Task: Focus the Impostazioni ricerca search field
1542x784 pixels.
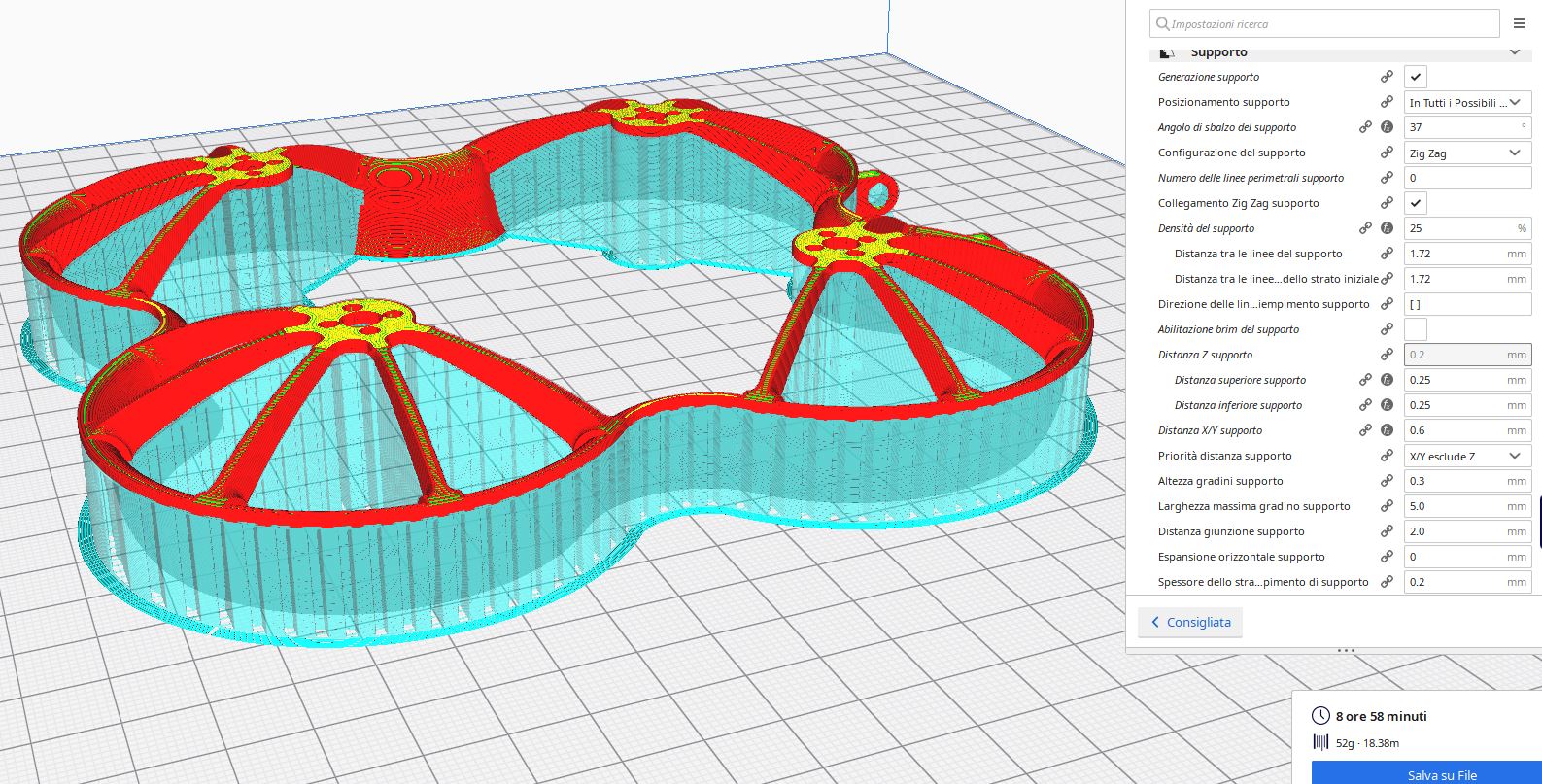Action: [1324, 23]
